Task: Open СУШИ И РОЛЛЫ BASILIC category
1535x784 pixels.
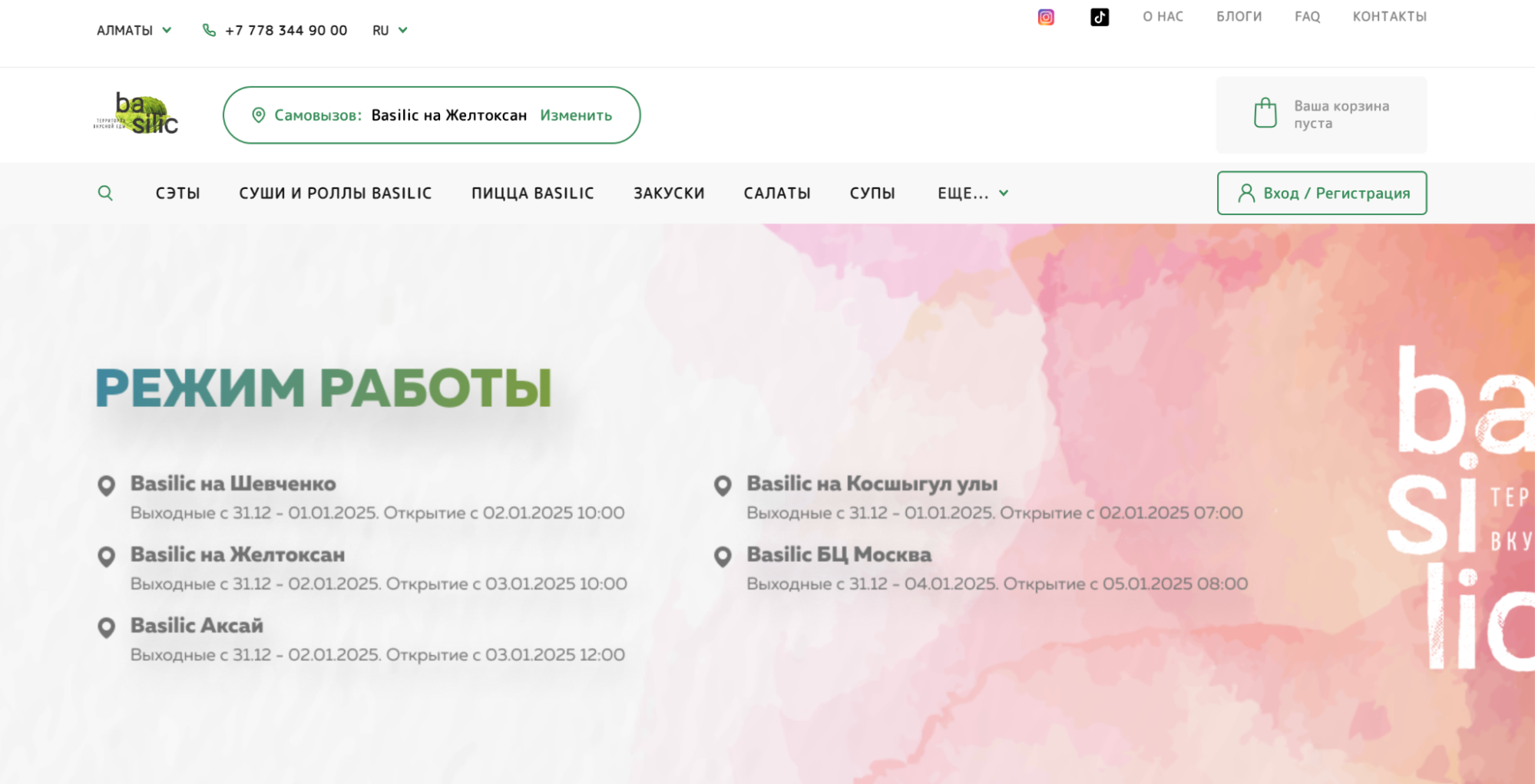Action: point(336,194)
